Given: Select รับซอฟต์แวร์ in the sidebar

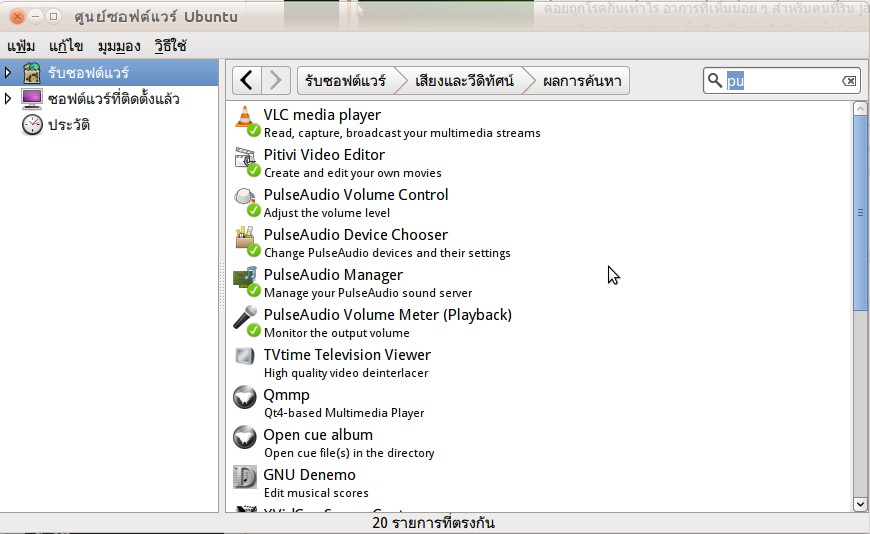Looking at the screenshot, I should [x=89, y=73].
